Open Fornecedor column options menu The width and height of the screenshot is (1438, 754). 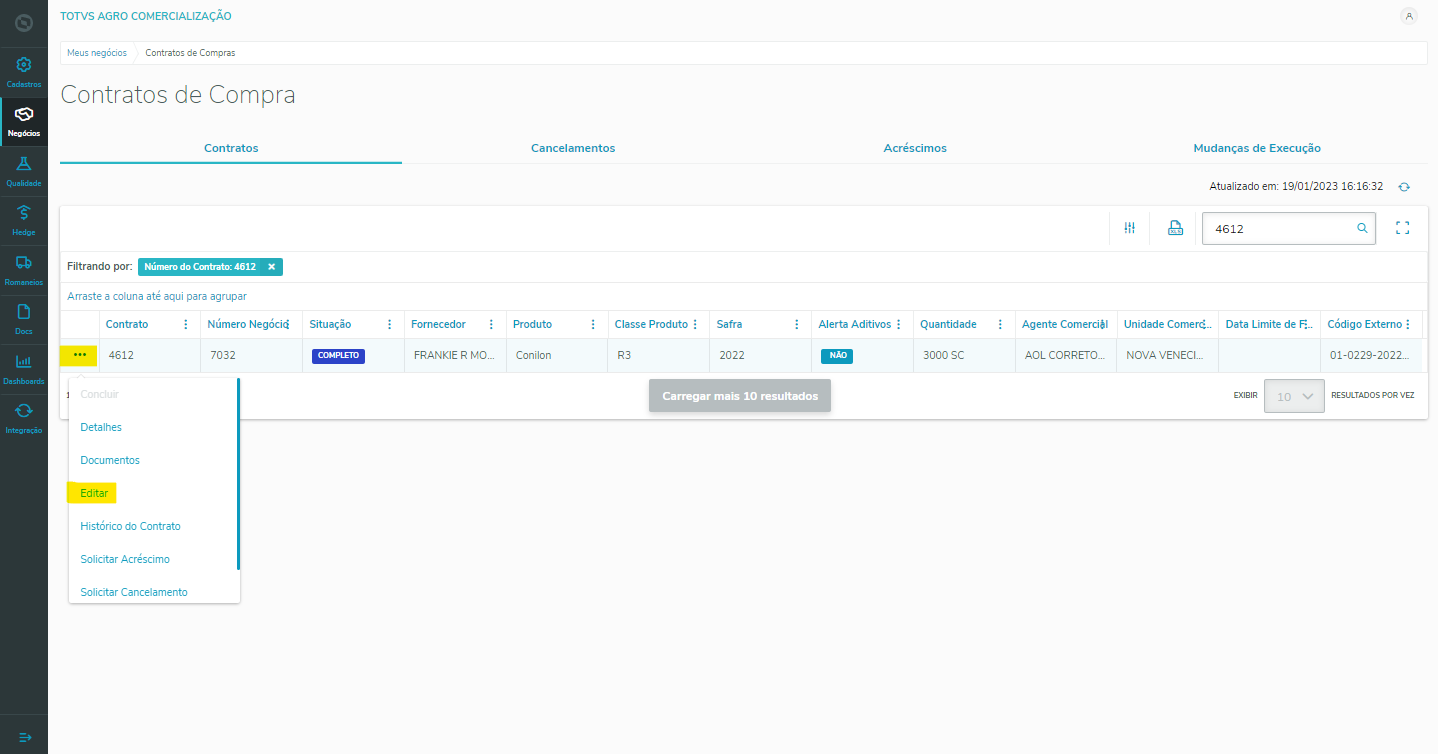[x=491, y=324]
